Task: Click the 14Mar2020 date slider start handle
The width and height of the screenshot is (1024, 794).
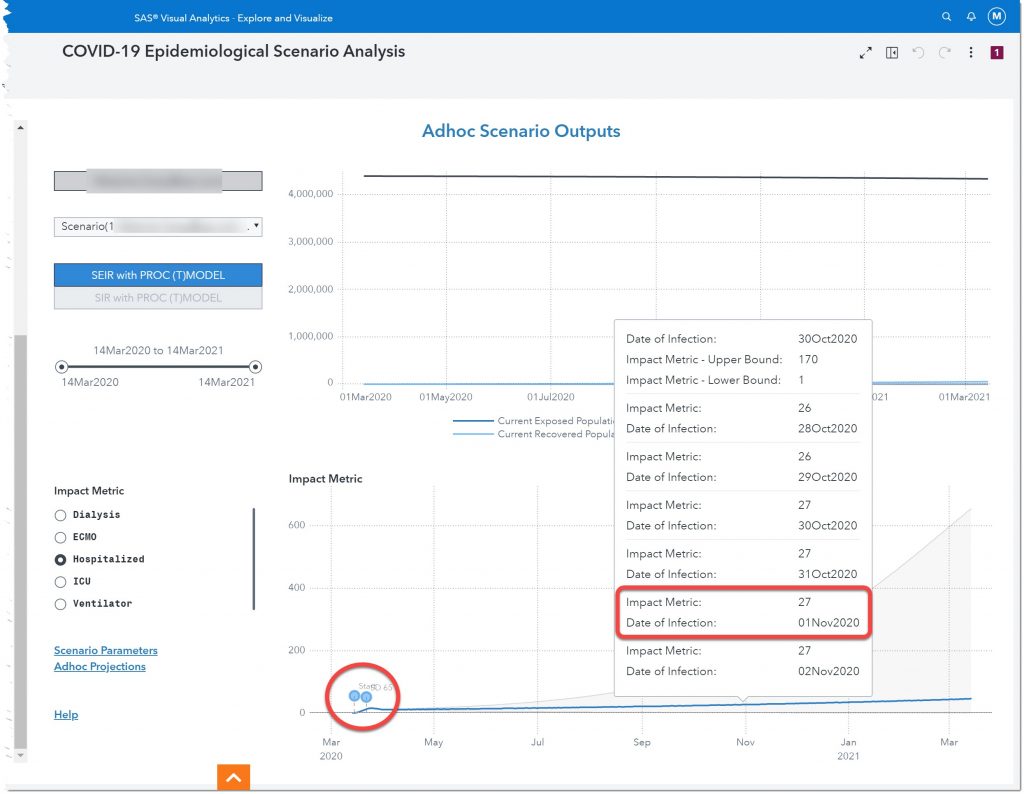Action: coord(62,367)
